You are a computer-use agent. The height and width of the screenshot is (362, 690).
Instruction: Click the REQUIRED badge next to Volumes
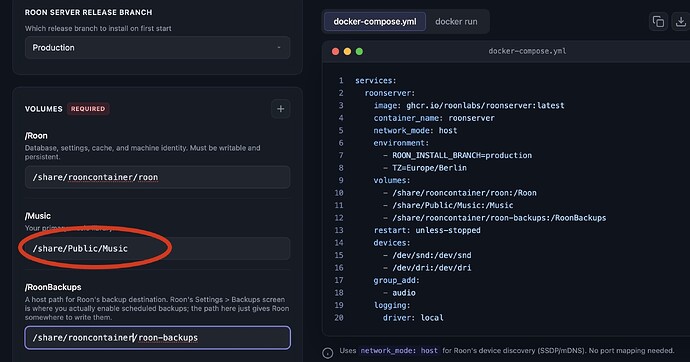click(88, 109)
